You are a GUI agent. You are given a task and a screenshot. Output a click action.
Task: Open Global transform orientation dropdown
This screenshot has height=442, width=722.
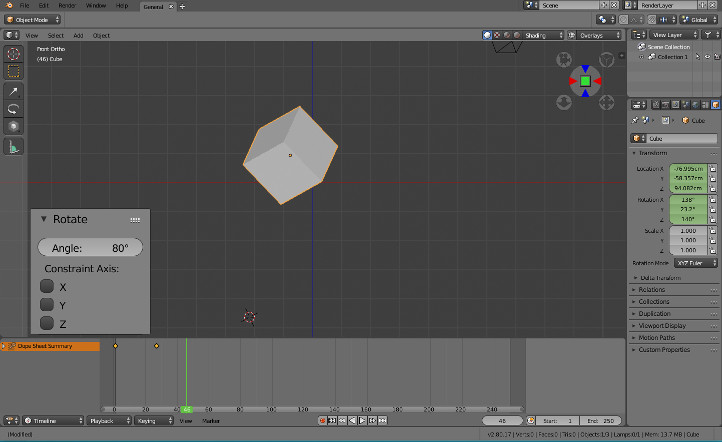[699, 19]
